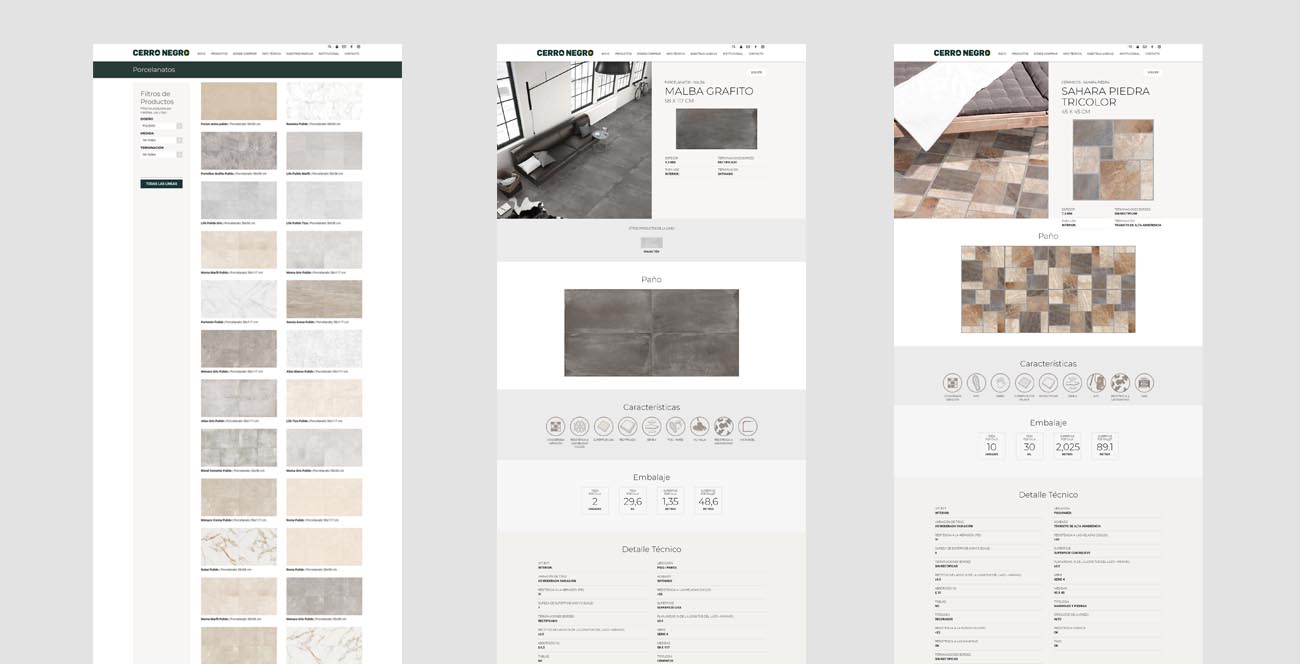The width and height of the screenshot is (1300, 664).
Task: Click the "SAHARA PIEDRA TRICOLOR" product title
Action: 1105,97
